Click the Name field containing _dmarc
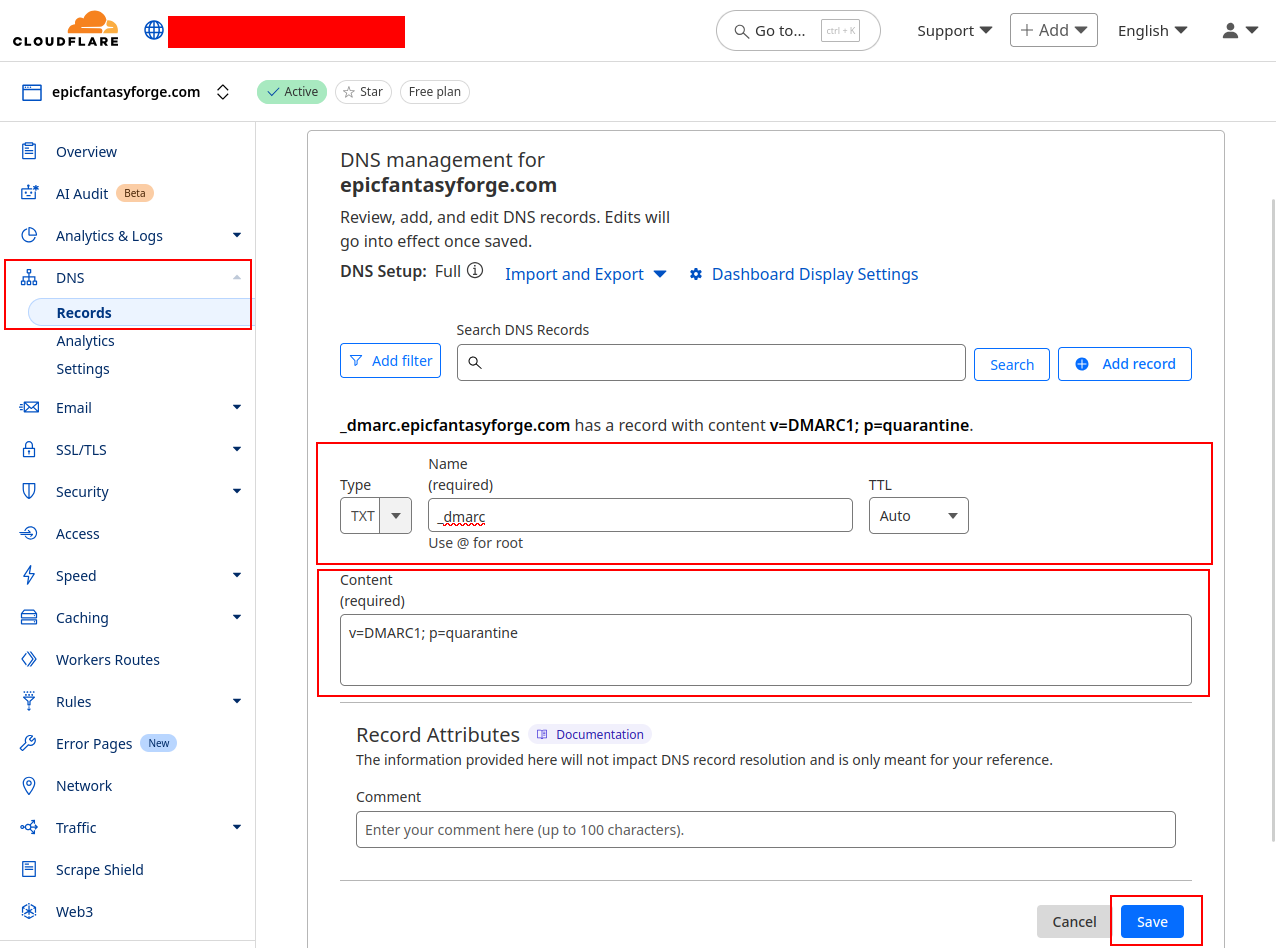 640,516
